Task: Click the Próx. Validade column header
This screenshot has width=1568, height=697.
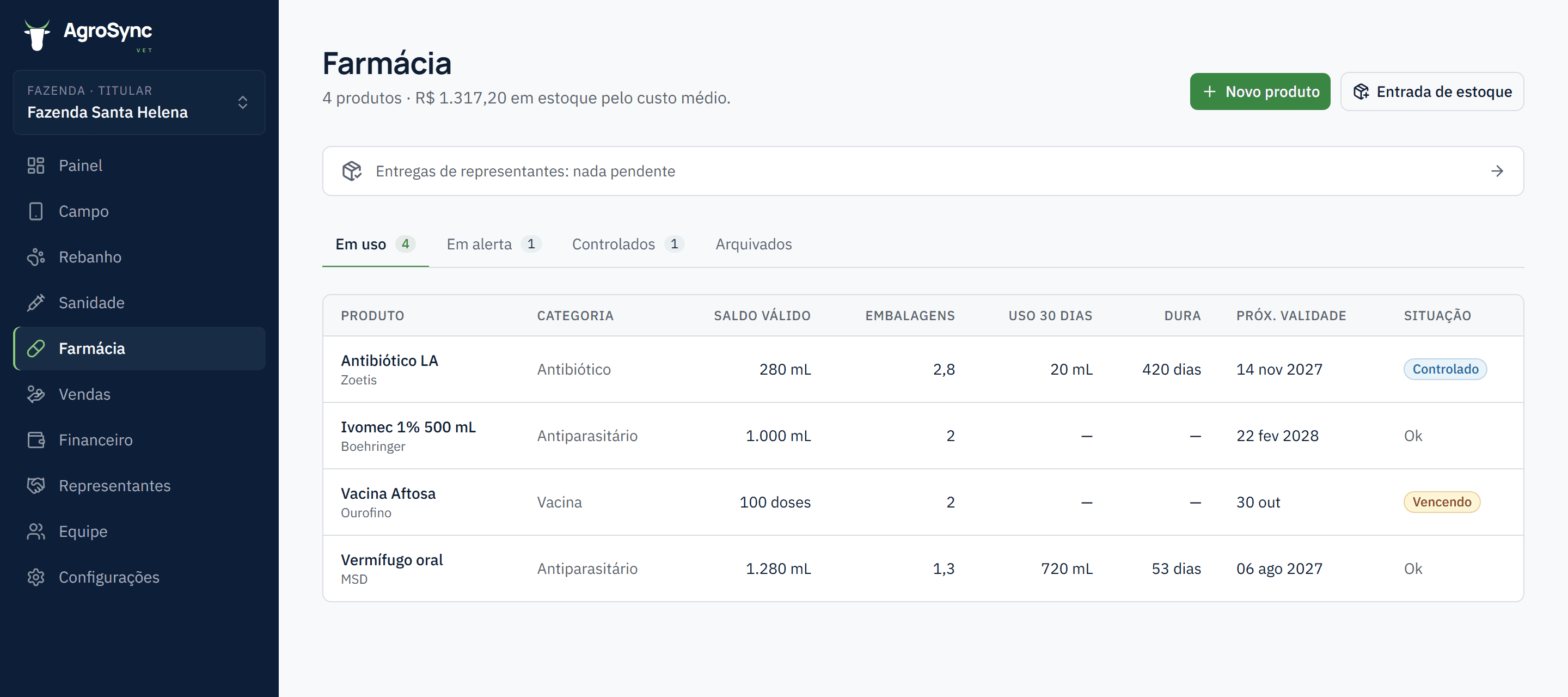Action: tap(1291, 315)
